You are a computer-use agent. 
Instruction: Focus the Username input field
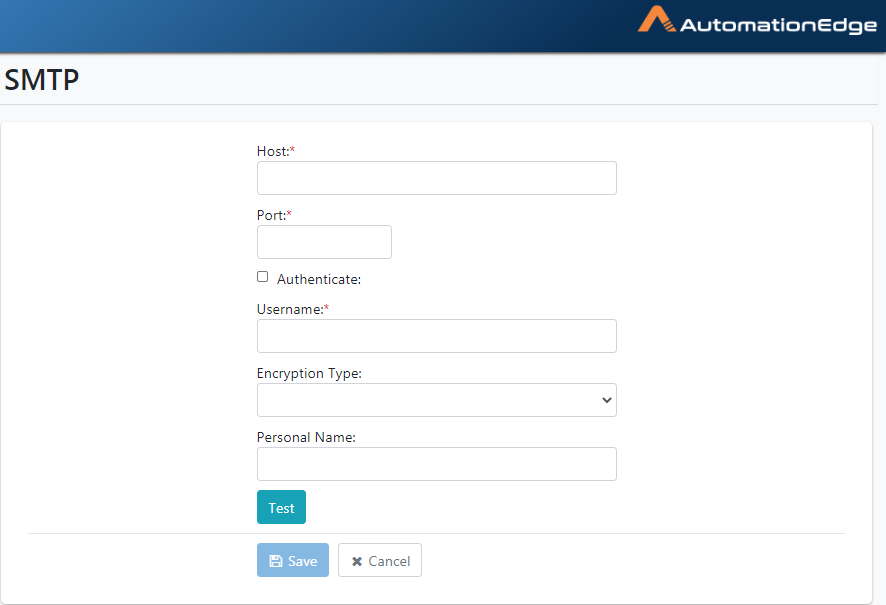point(437,336)
